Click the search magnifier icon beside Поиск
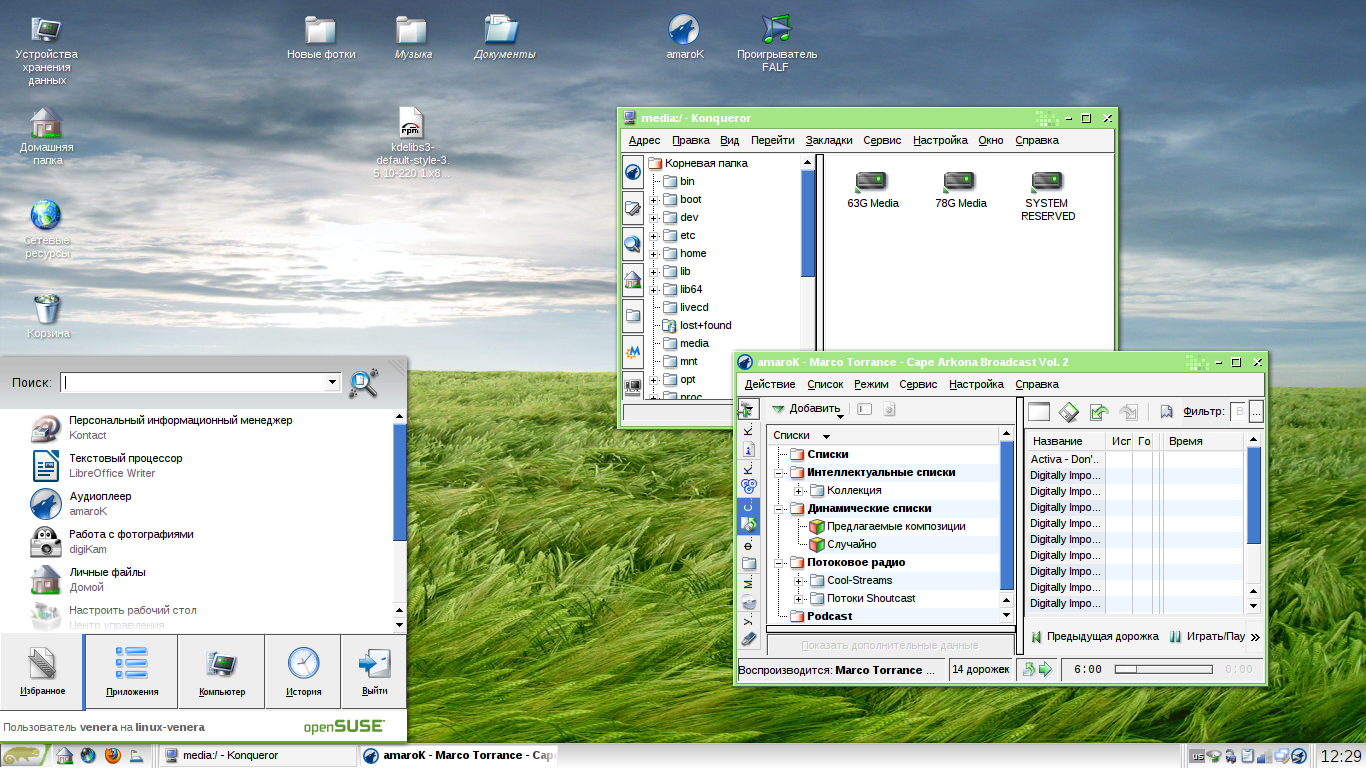1366x768 pixels. [364, 383]
